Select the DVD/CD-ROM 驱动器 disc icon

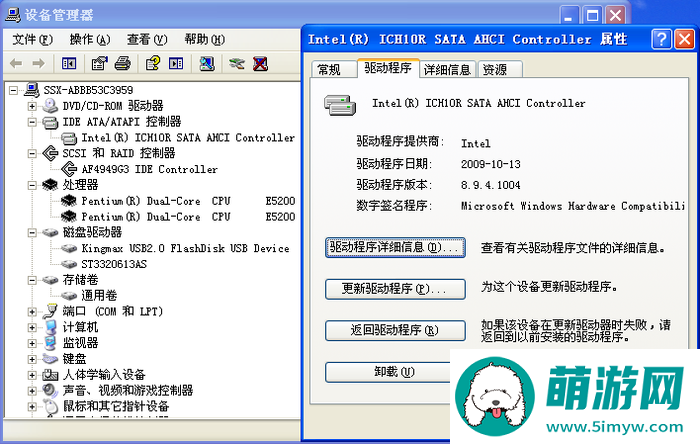click(x=50, y=106)
